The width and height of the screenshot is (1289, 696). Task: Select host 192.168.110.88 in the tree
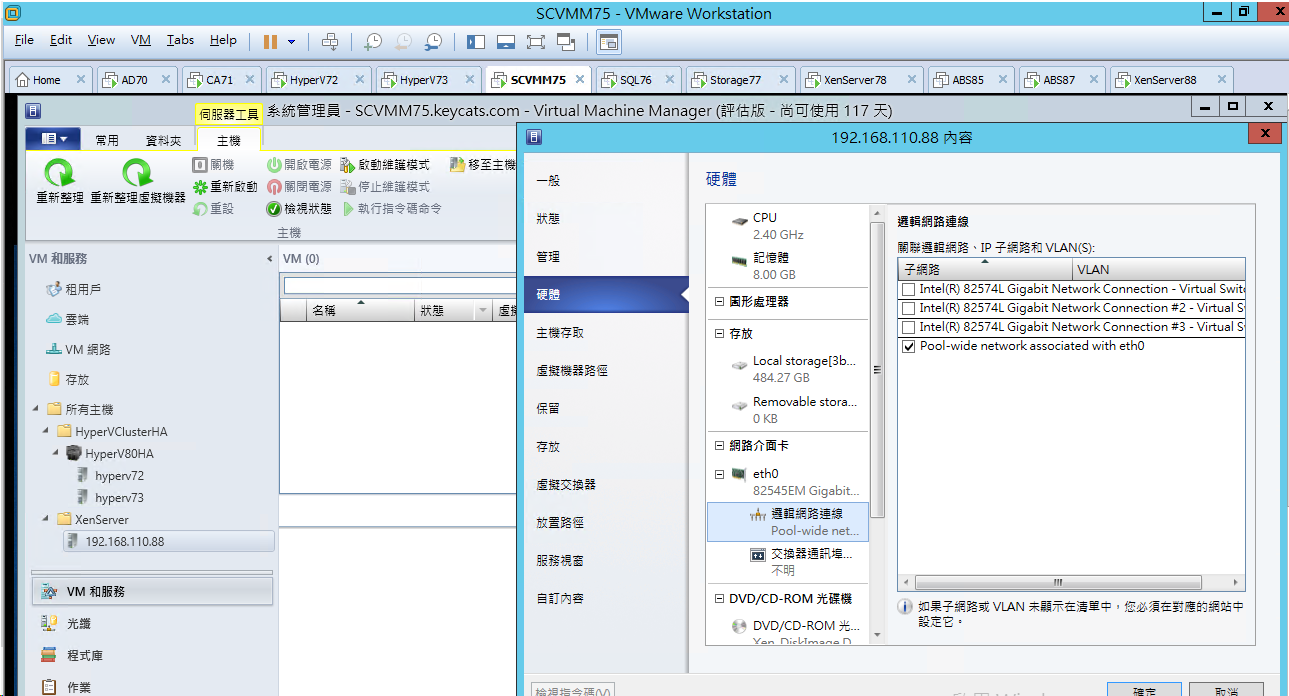click(x=168, y=541)
